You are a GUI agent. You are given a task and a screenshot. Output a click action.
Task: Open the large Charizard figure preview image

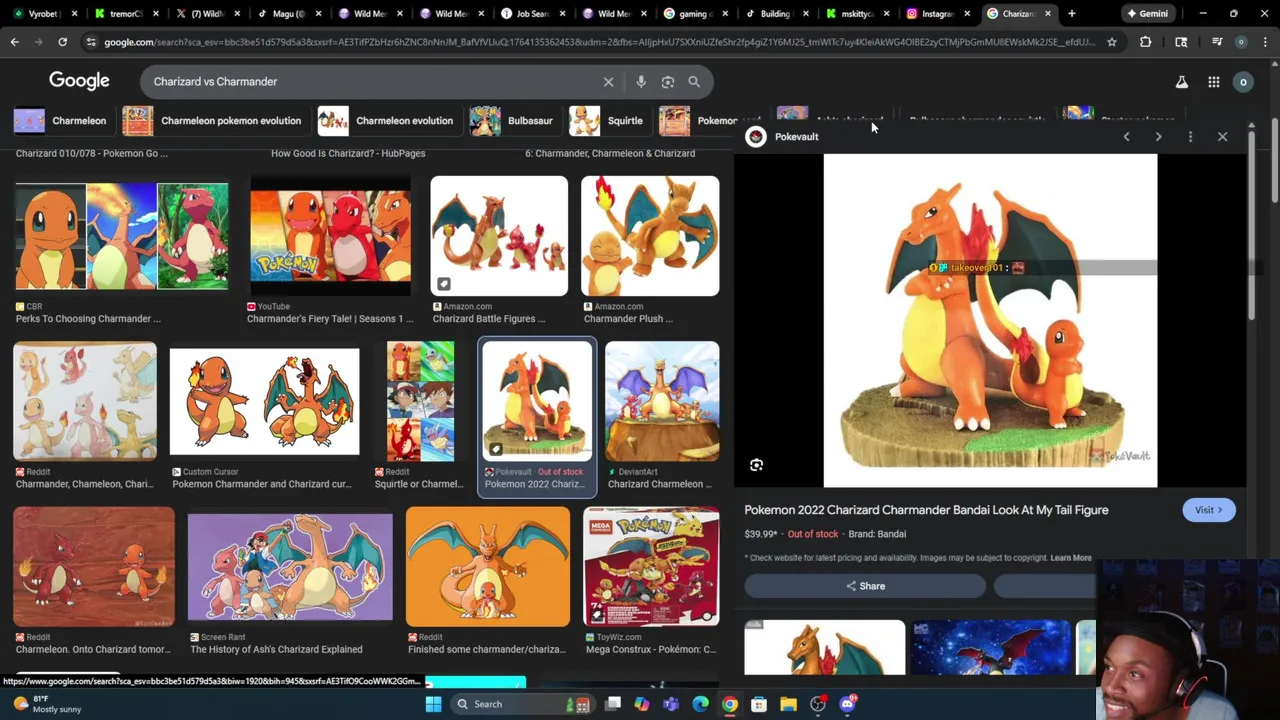click(990, 320)
